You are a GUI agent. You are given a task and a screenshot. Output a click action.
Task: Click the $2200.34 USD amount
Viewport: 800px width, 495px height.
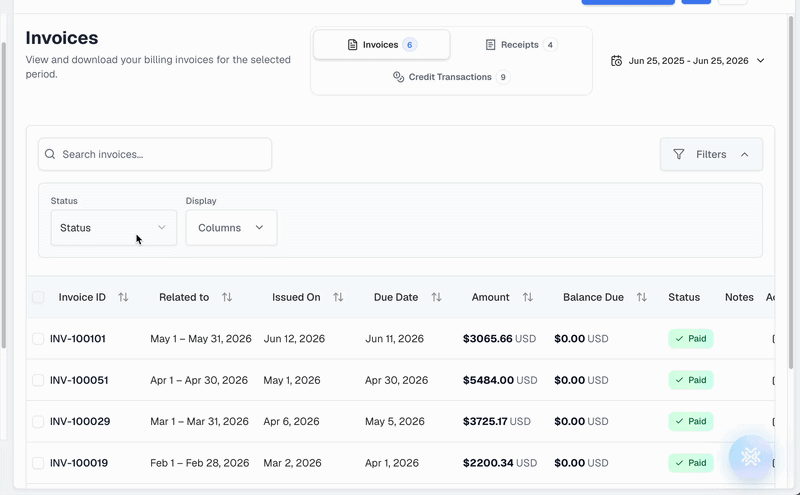point(500,463)
